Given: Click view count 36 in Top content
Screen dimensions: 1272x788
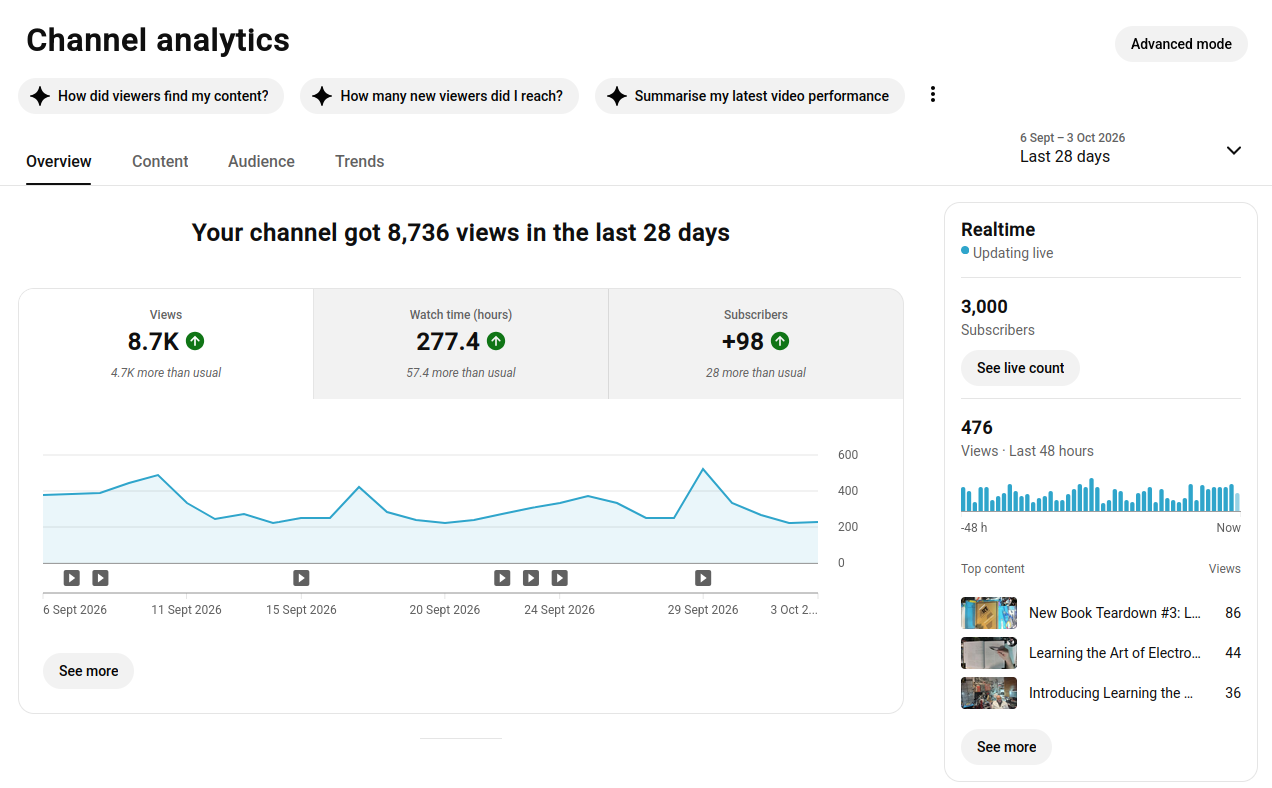Looking at the screenshot, I should tap(1233, 693).
